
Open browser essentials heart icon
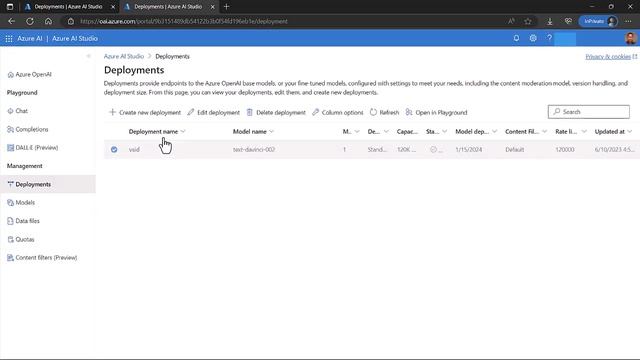(x=568, y=21)
